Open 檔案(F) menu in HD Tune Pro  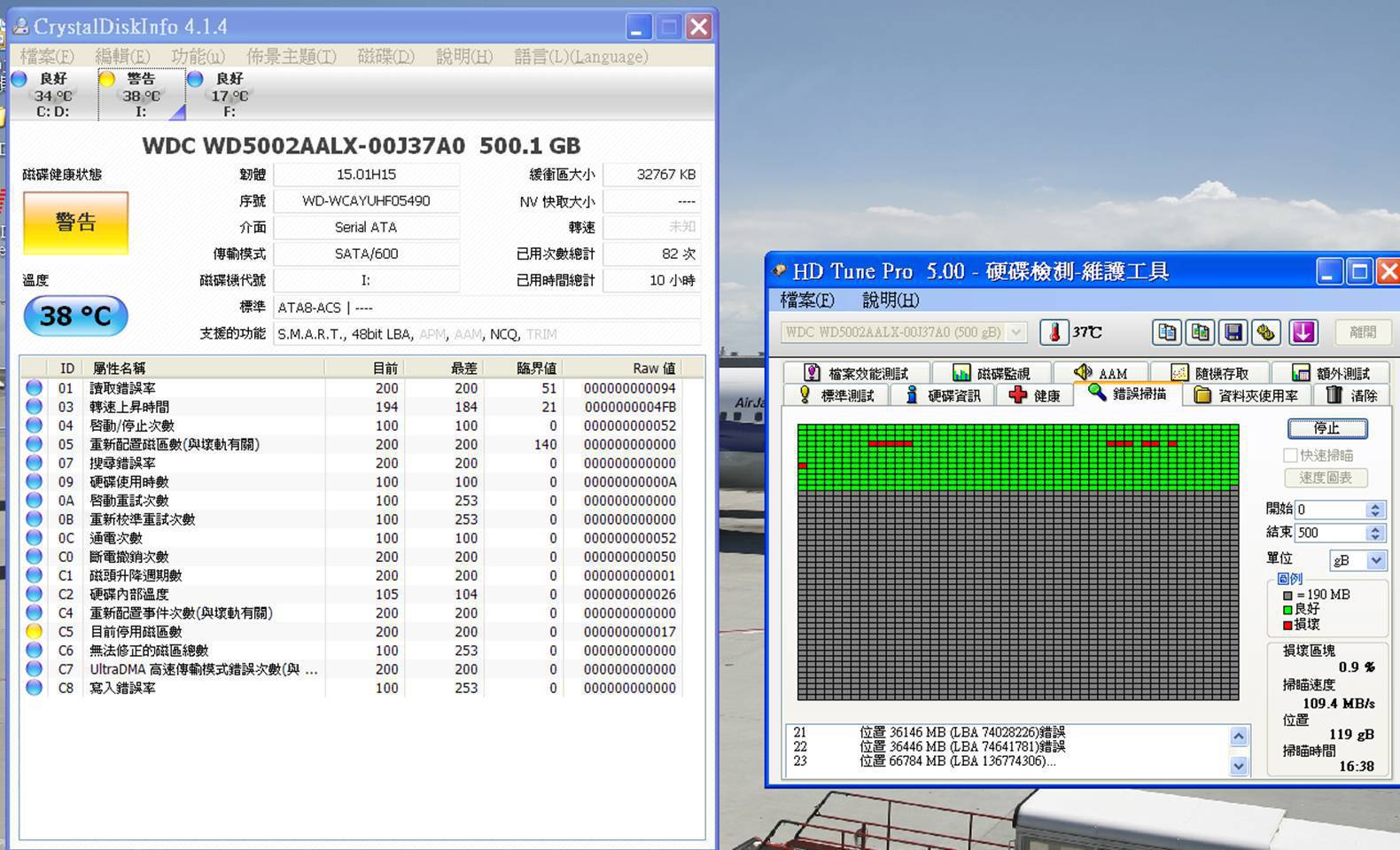pos(806,300)
